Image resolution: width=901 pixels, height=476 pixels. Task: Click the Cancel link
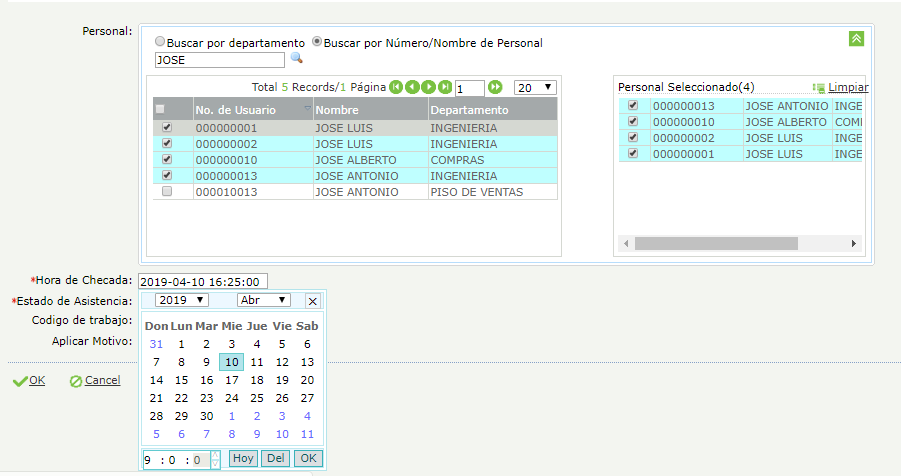[x=95, y=381]
